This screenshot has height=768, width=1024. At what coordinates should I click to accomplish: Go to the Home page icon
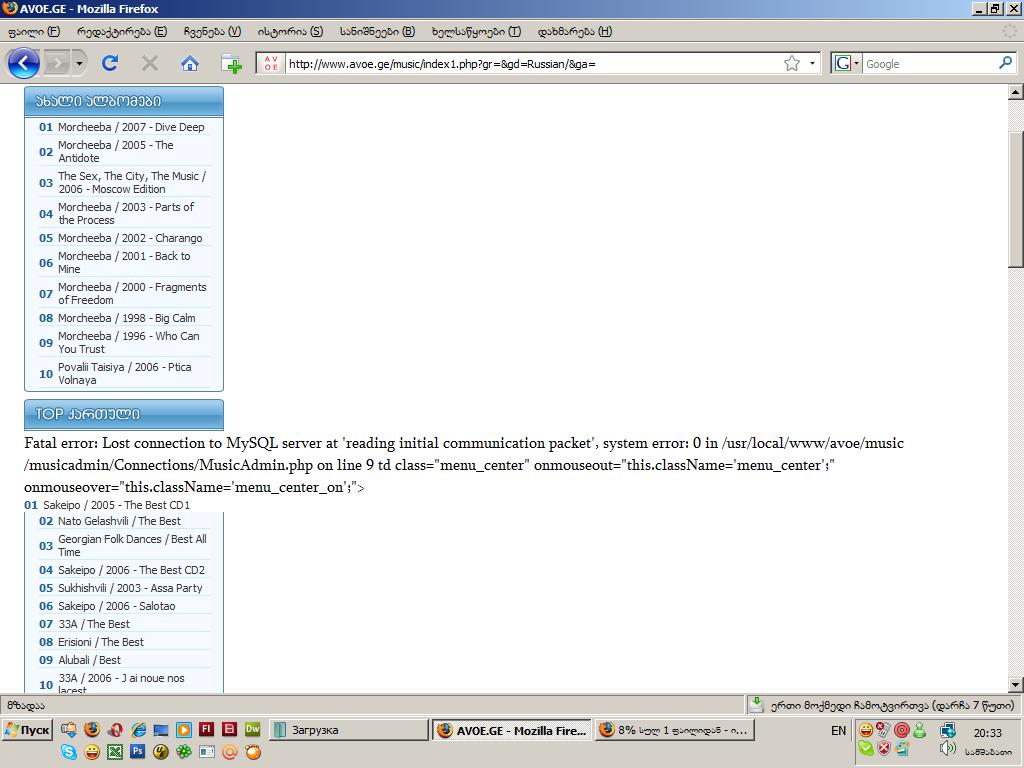(x=189, y=63)
